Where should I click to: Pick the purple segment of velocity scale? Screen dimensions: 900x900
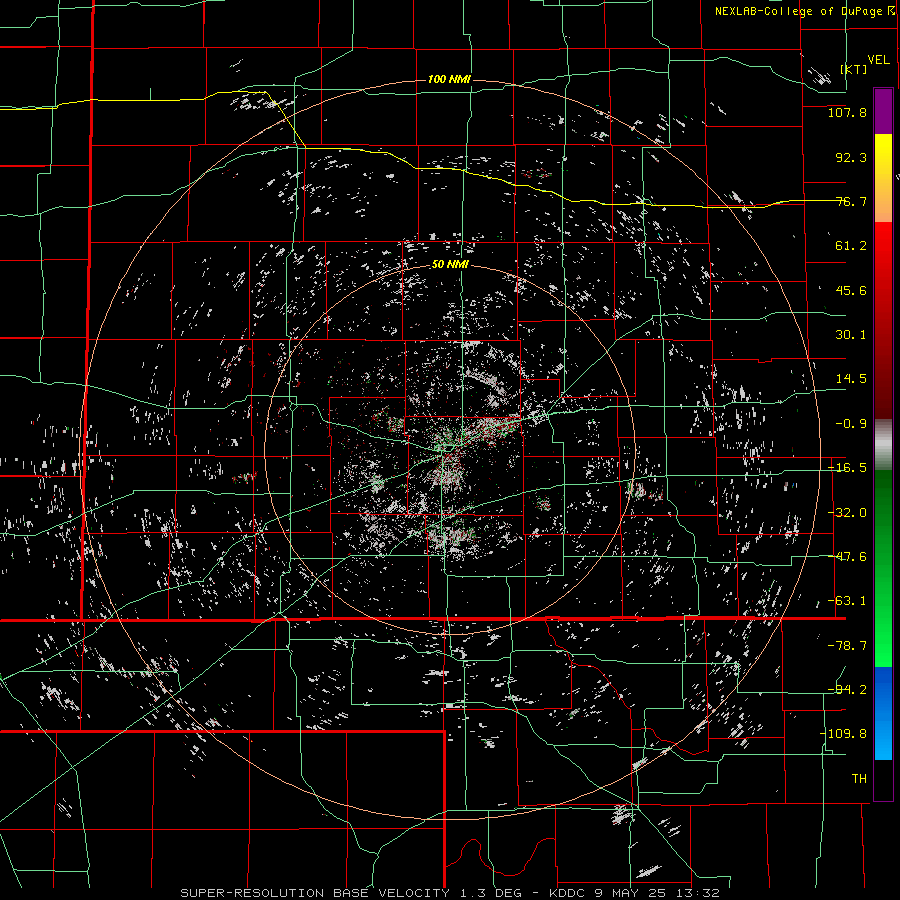coord(883,111)
